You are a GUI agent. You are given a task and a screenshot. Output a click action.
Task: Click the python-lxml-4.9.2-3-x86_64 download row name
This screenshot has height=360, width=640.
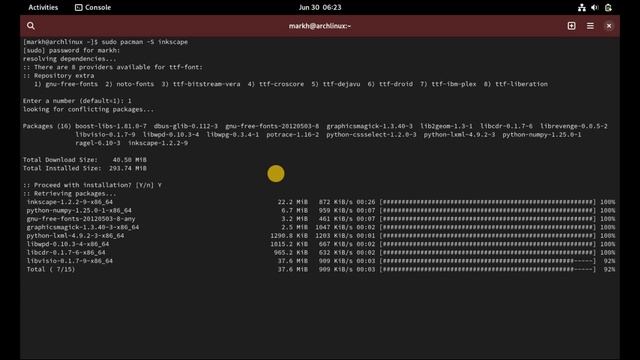tap(75, 236)
